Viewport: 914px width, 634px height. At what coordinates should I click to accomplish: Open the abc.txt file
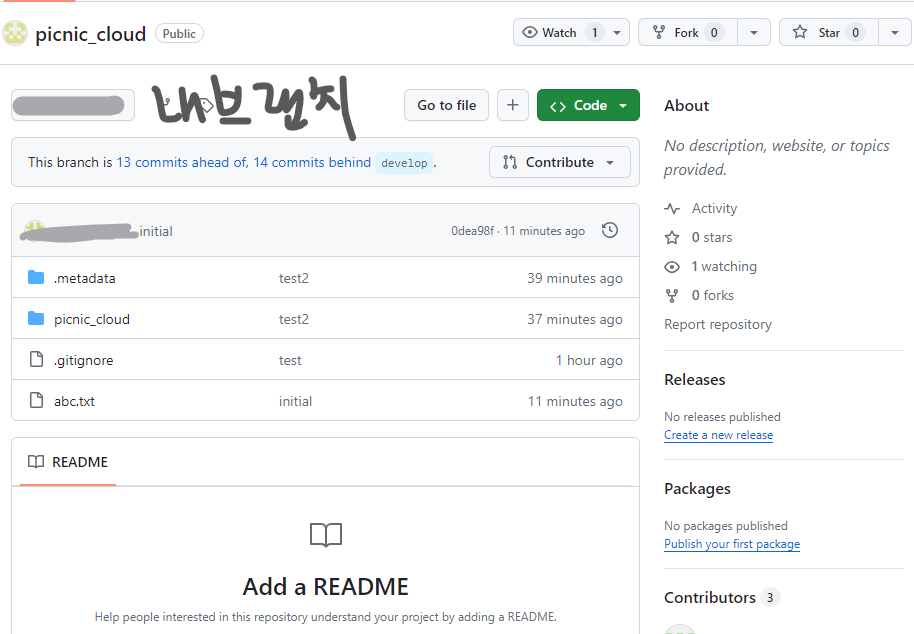click(x=74, y=401)
